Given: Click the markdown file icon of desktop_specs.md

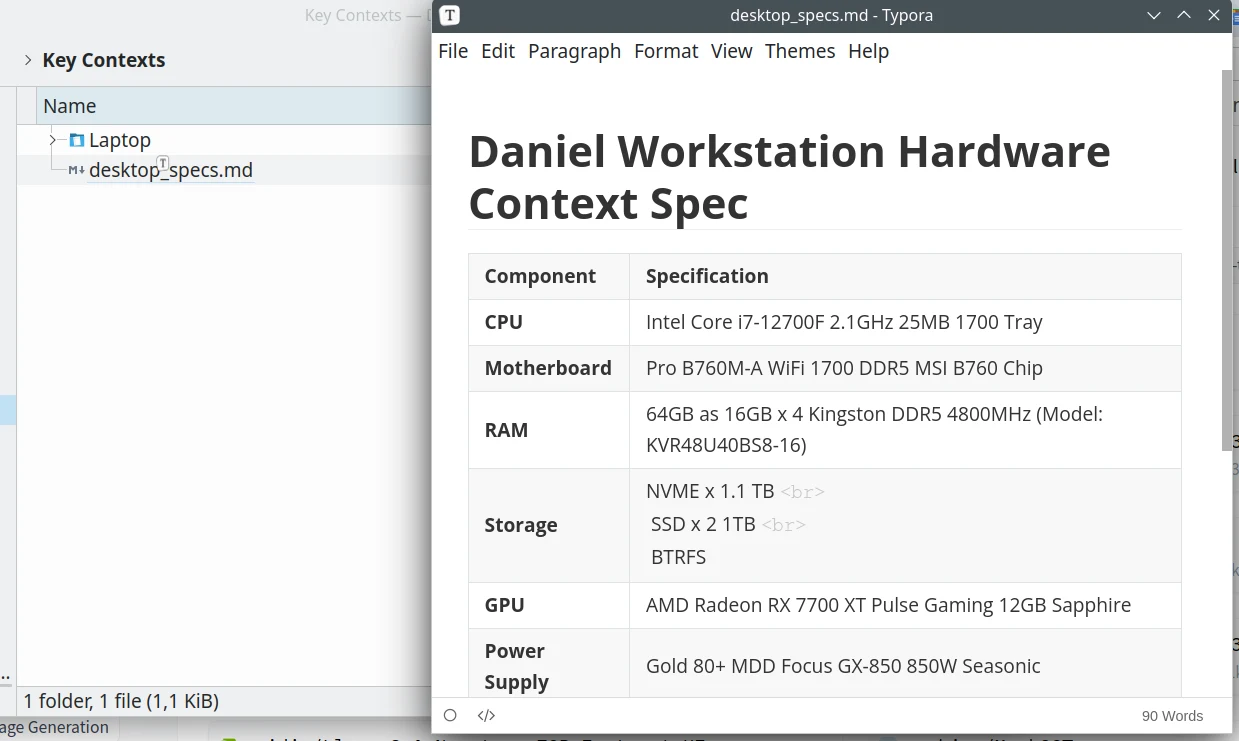Looking at the screenshot, I should tap(76, 170).
